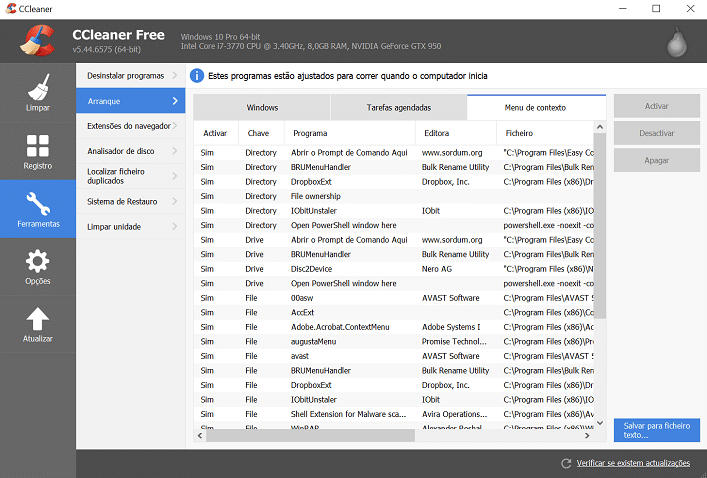
Task: Click horizontal scrollbar right arrow
Action: 587,435
